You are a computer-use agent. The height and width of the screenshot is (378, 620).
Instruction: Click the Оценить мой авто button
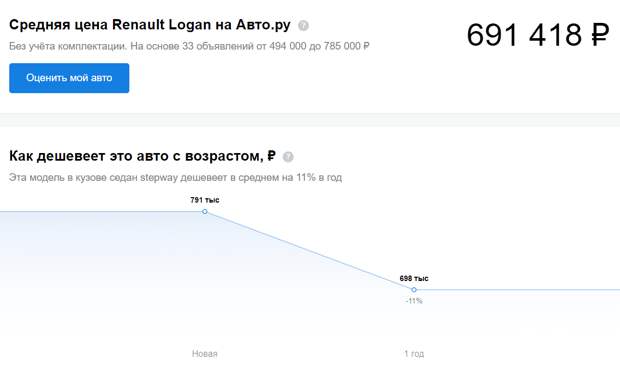(69, 78)
